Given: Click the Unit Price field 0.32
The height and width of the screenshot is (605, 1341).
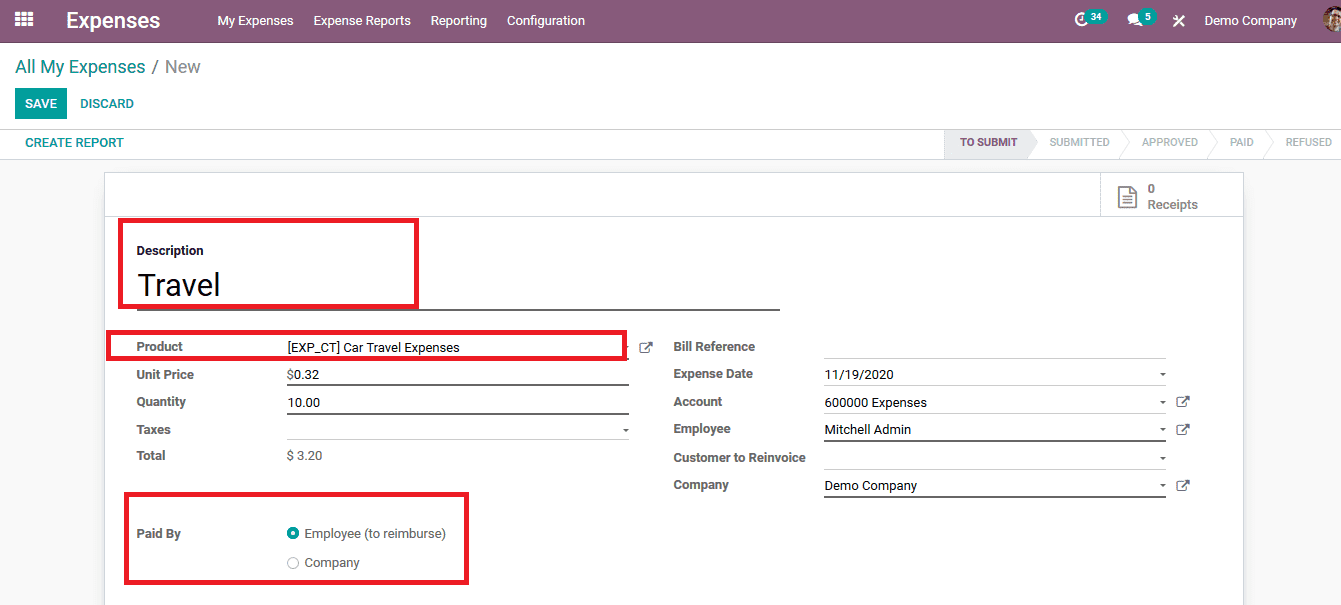Looking at the screenshot, I should click(458, 375).
